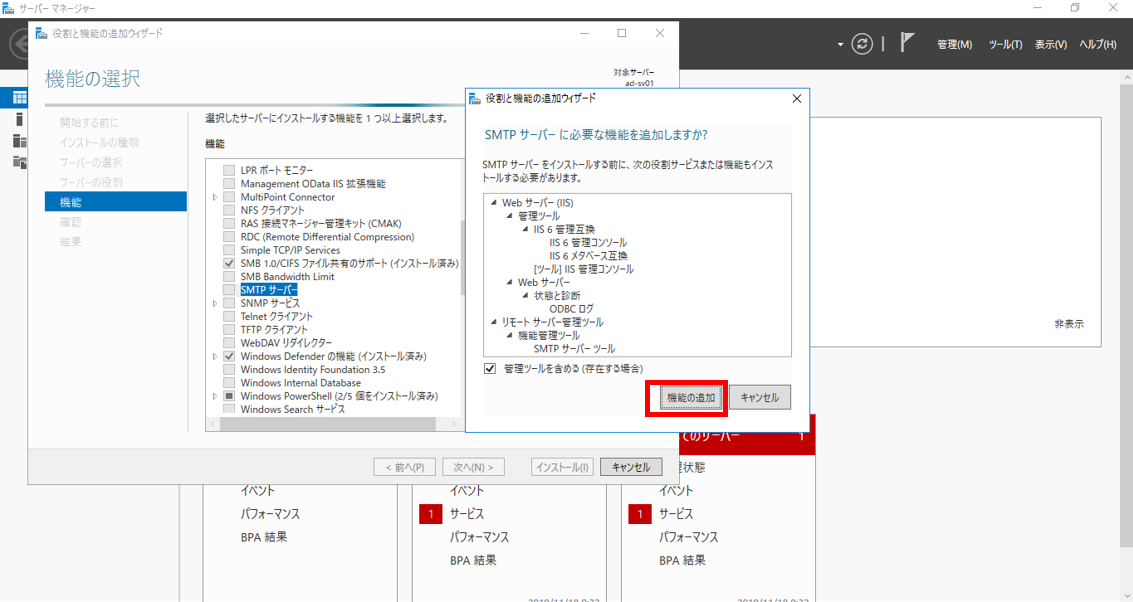Collapse the リモート サーバー管理ツール node

click(x=494, y=322)
